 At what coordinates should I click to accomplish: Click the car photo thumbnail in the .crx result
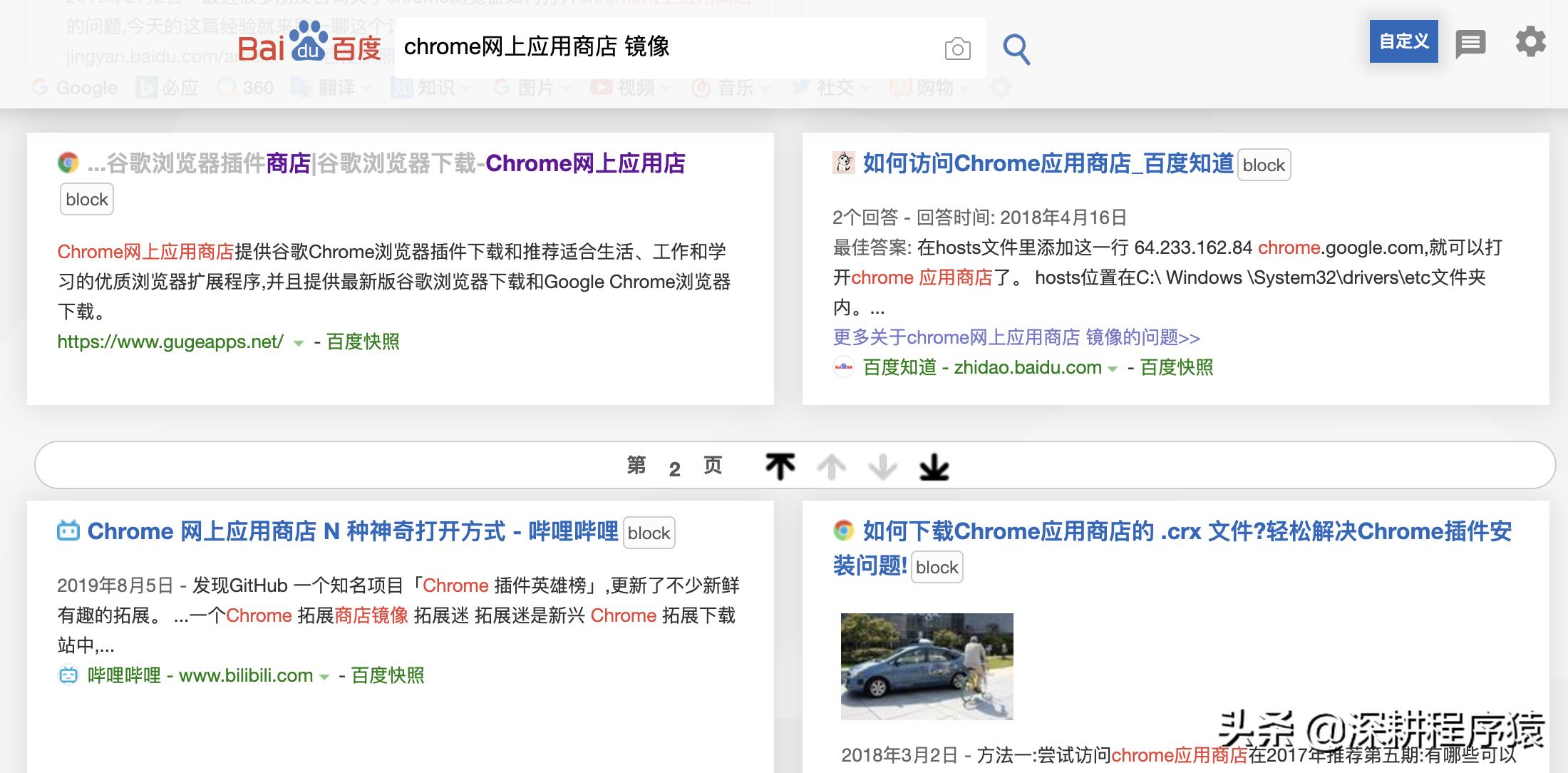click(927, 667)
